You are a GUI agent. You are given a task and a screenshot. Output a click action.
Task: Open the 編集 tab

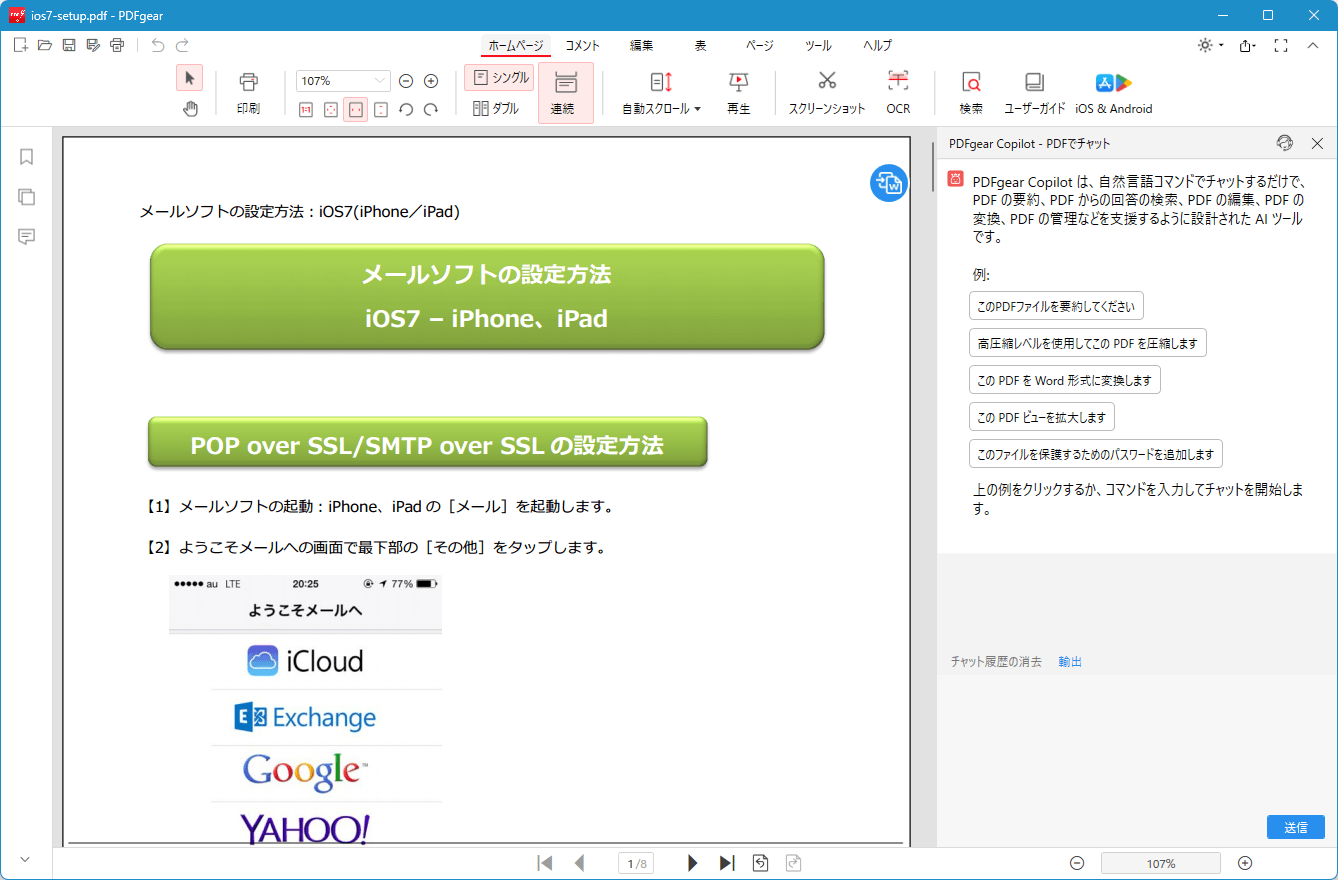[x=642, y=46]
